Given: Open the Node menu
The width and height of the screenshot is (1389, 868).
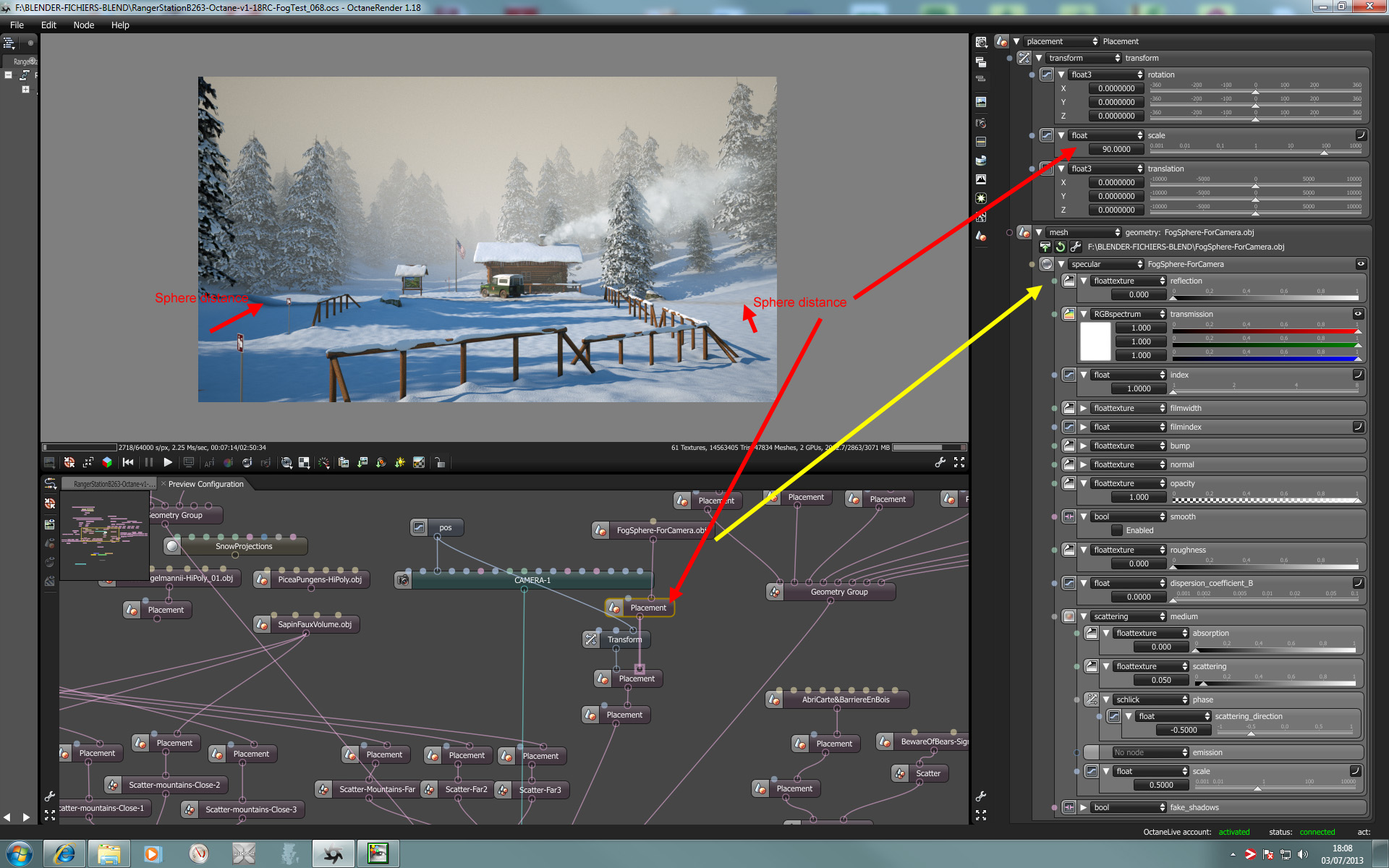Looking at the screenshot, I should pyautogui.click(x=83, y=25).
